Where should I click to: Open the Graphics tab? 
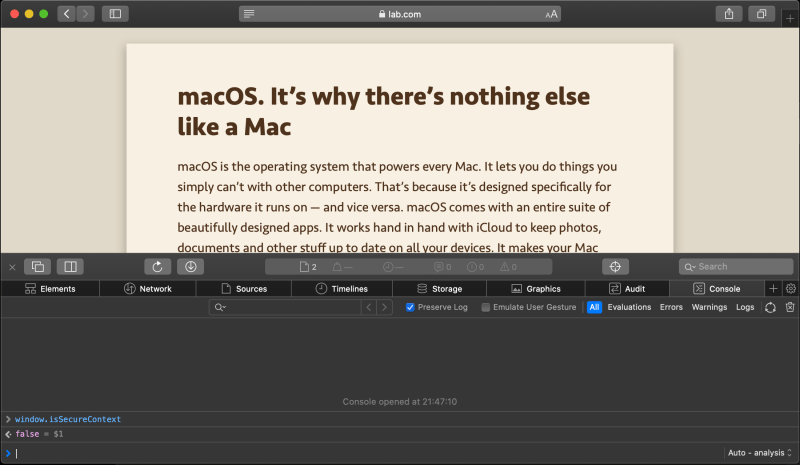coord(536,288)
